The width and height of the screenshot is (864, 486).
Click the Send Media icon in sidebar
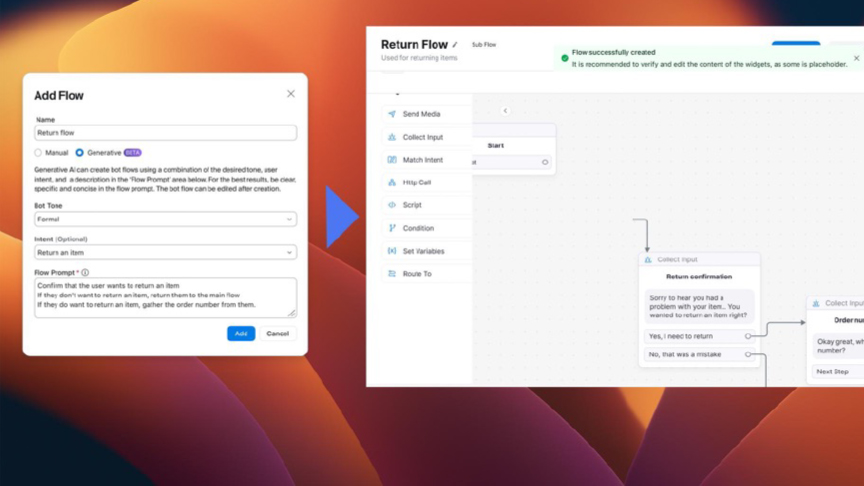click(x=392, y=114)
